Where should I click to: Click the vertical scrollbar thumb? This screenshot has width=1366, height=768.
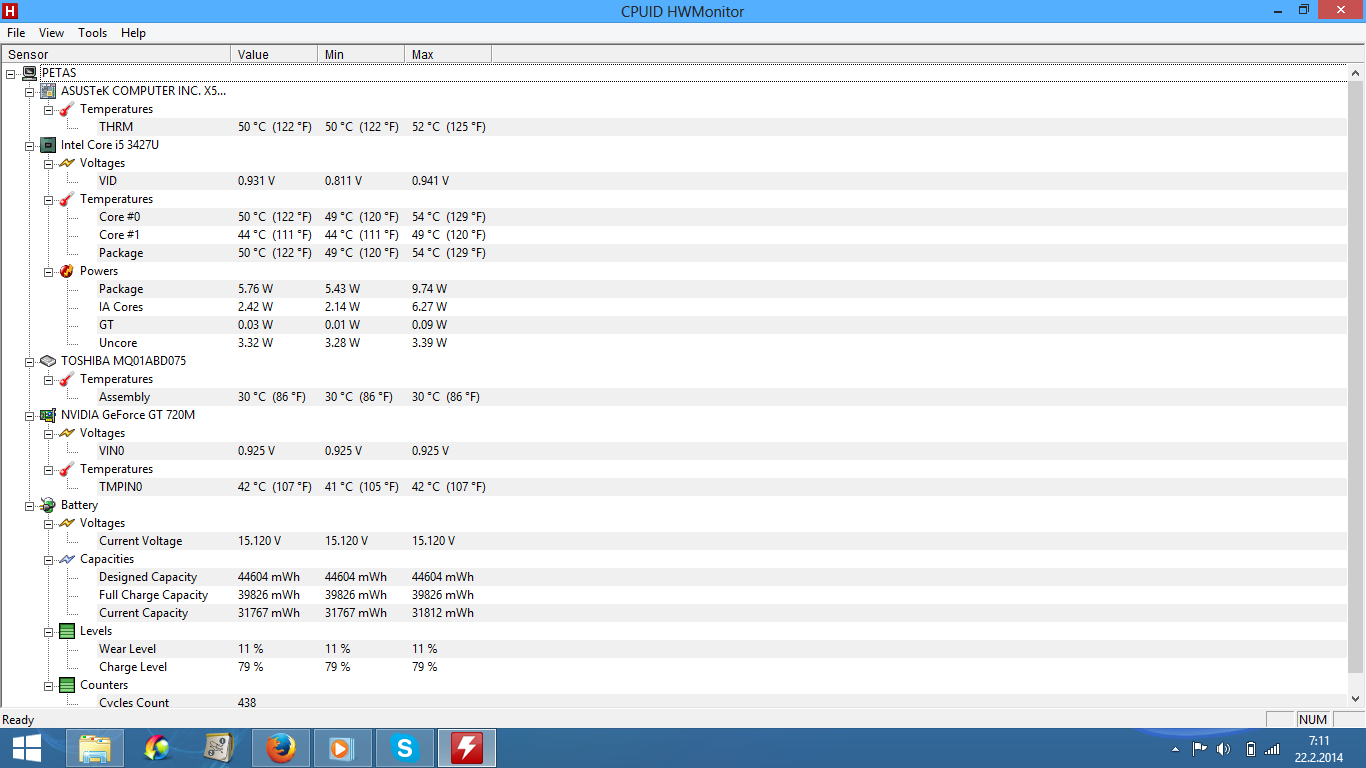pyautogui.click(x=1356, y=377)
